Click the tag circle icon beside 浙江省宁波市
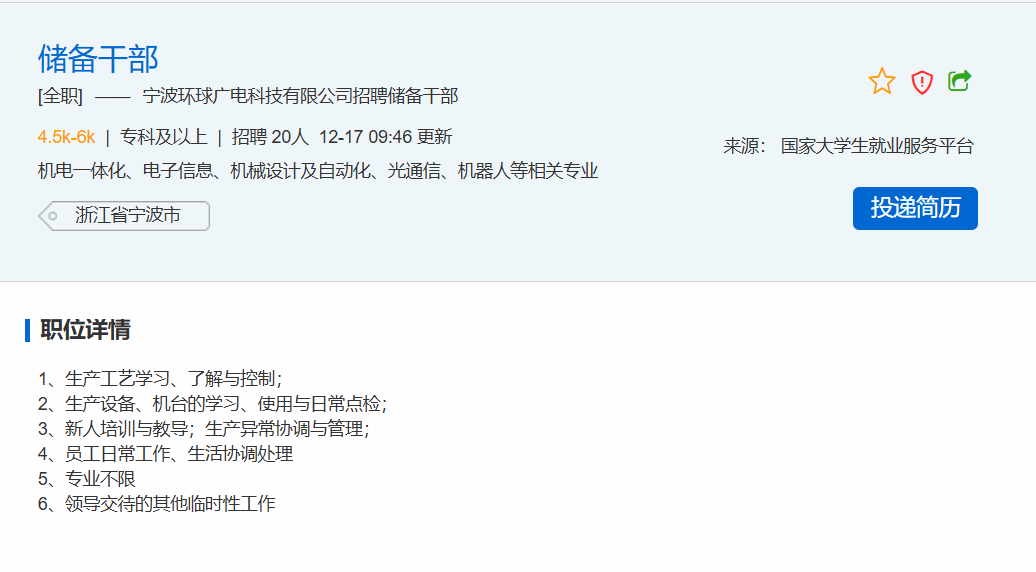1036x572 pixels. coord(53,216)
